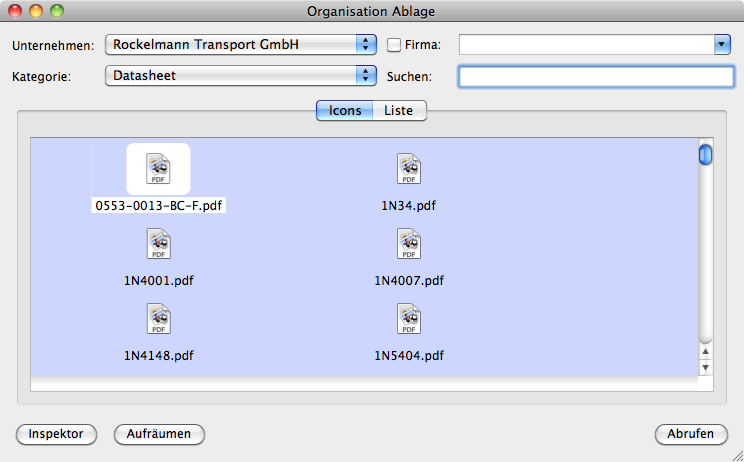Click the Inspektor button
The image size is (744, 462).
pyautogui.click(x=56, y=434)
